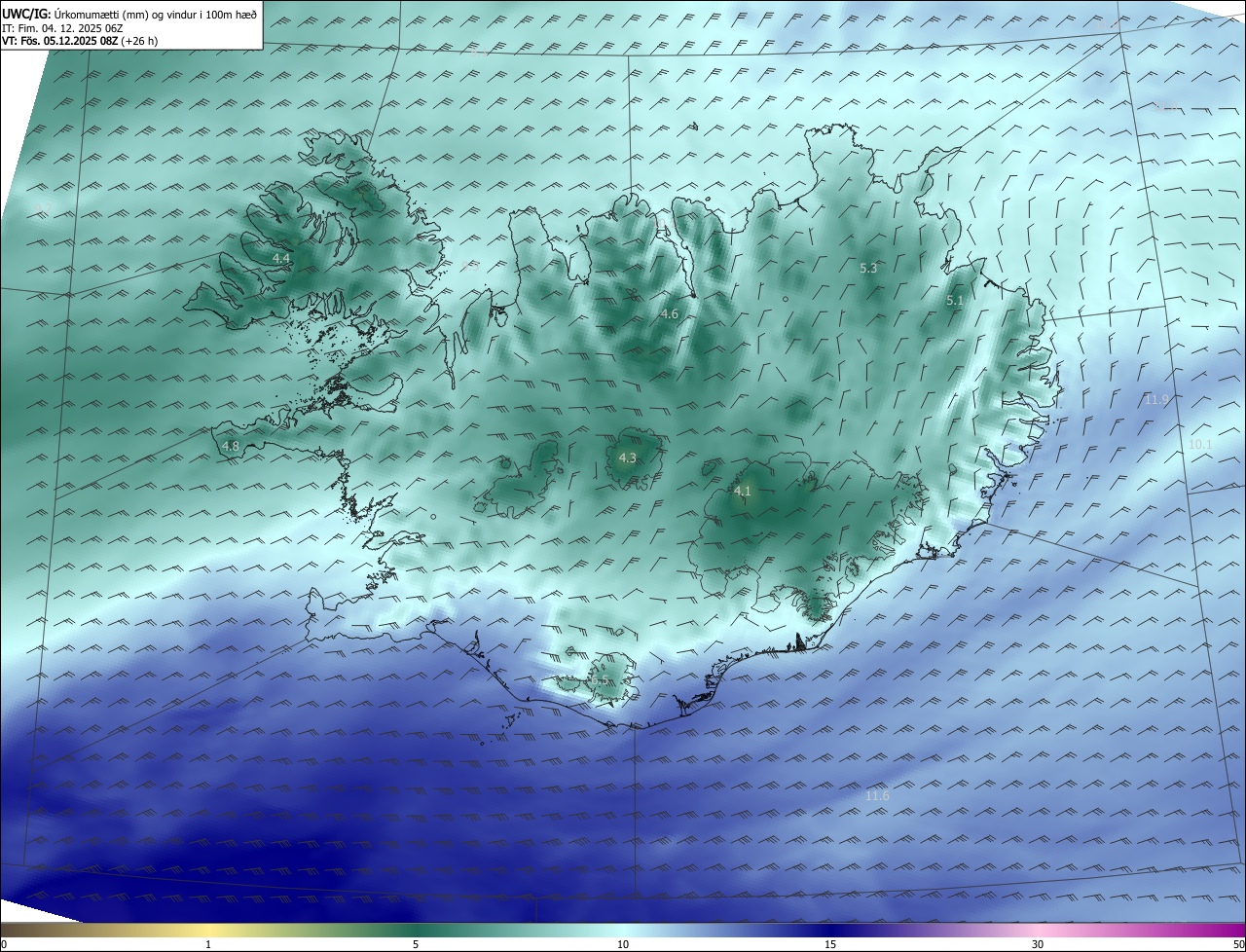The image size is (1246, 952).
Task: Click the 30 tick label on the legend
Action: click(x=1038, y=945)
